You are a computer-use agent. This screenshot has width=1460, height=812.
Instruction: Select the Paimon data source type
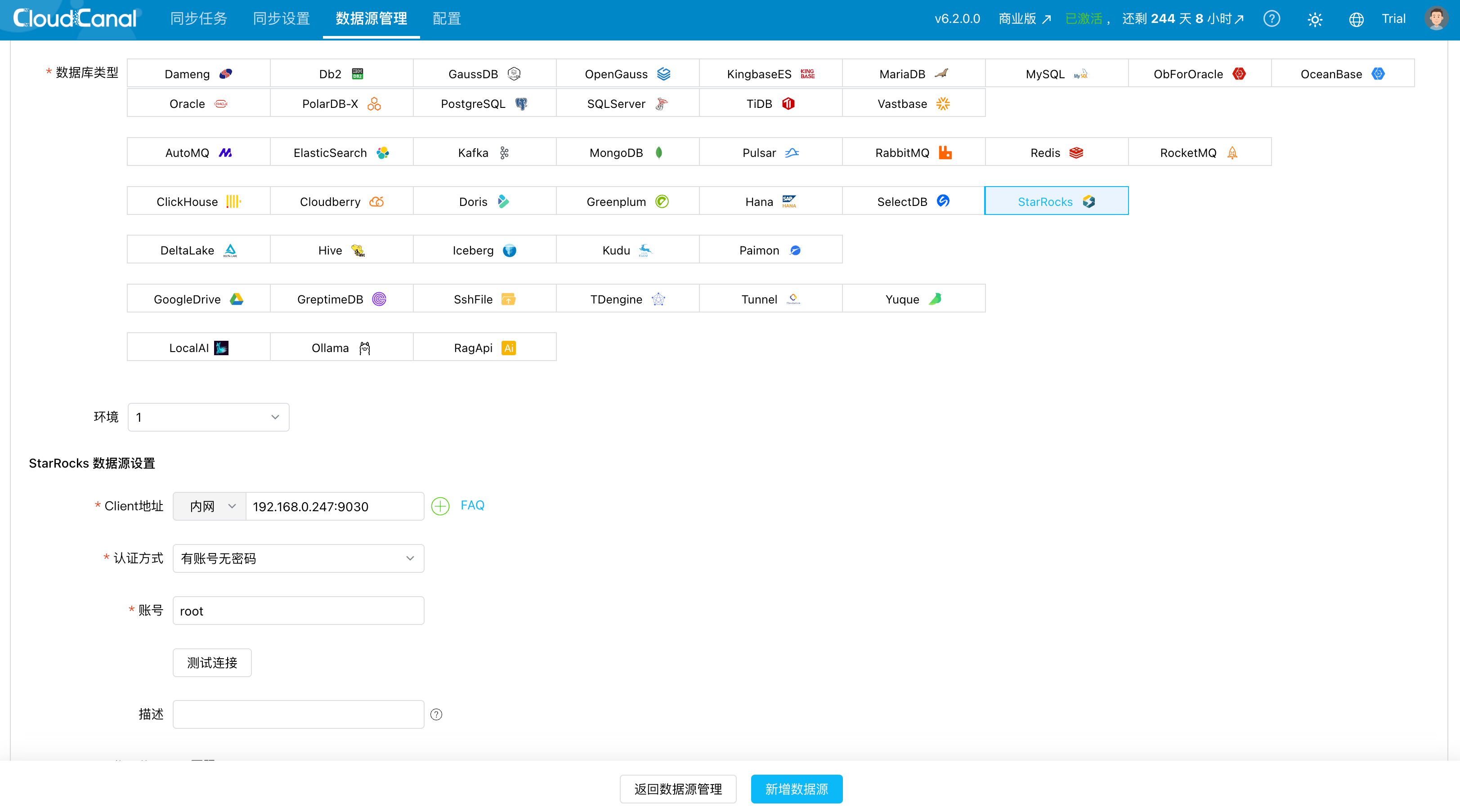click(770, 250)
